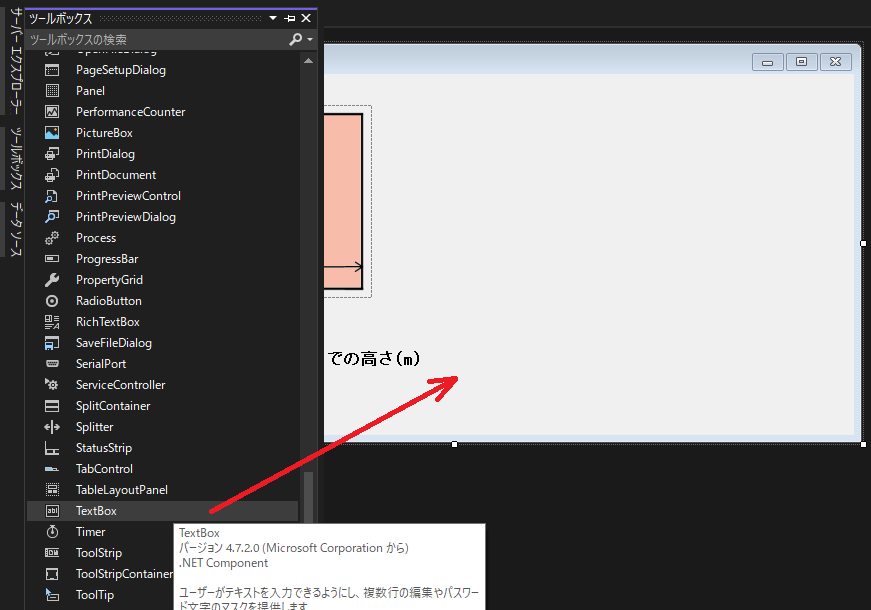Click the StatusStrip icon
The image size is (871, 610).
(52, 448)
